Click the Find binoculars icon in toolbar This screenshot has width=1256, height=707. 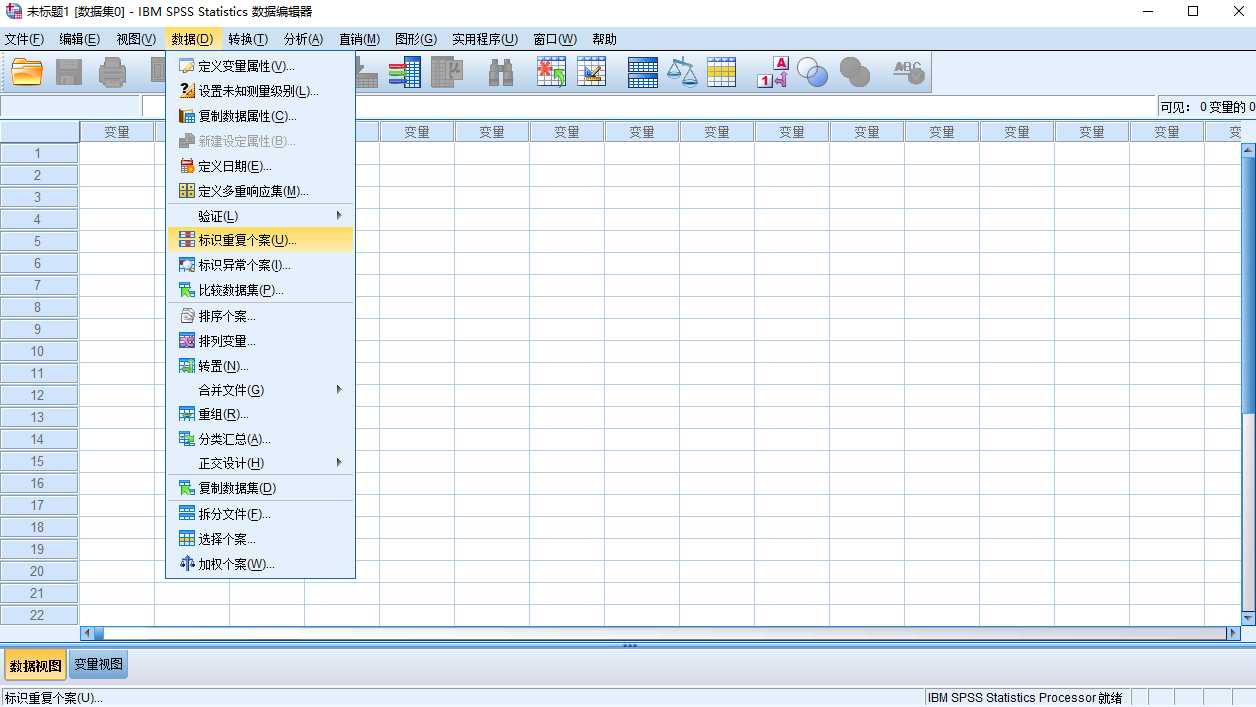pos(501,72)
